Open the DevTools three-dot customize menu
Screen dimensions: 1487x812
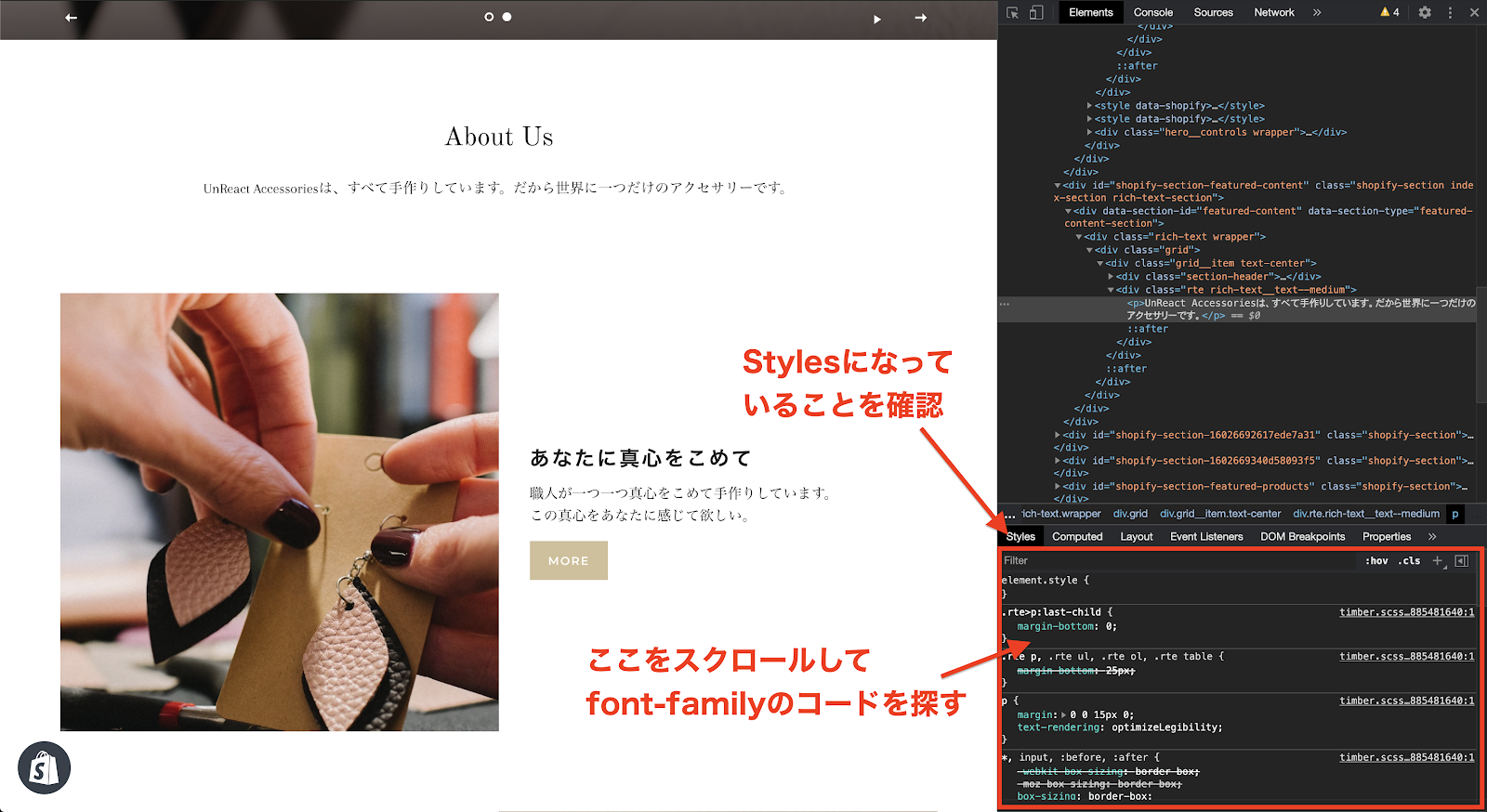coord(1450,13)
